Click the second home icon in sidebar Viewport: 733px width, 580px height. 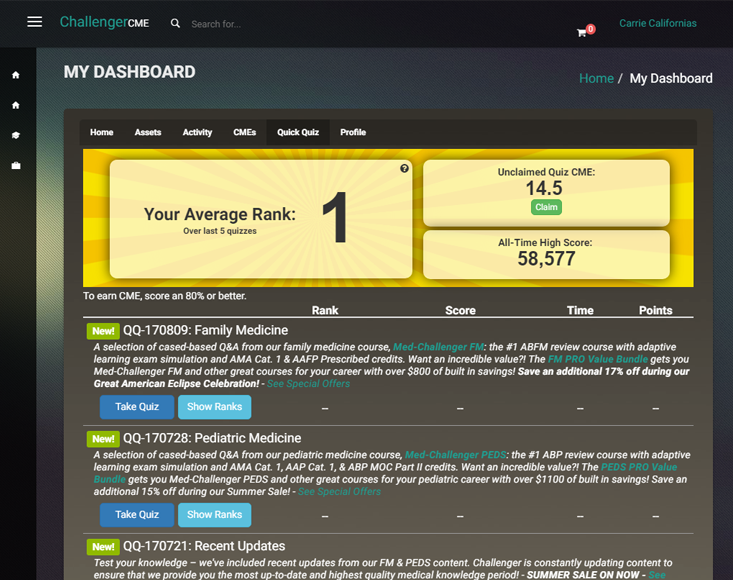tap(16, 105)
